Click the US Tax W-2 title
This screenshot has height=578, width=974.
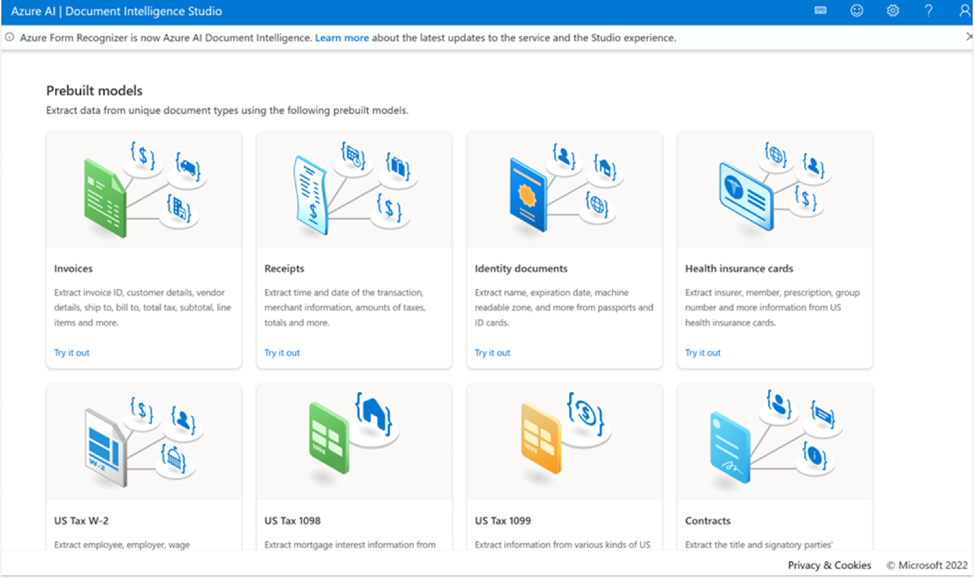click(81, 521)
